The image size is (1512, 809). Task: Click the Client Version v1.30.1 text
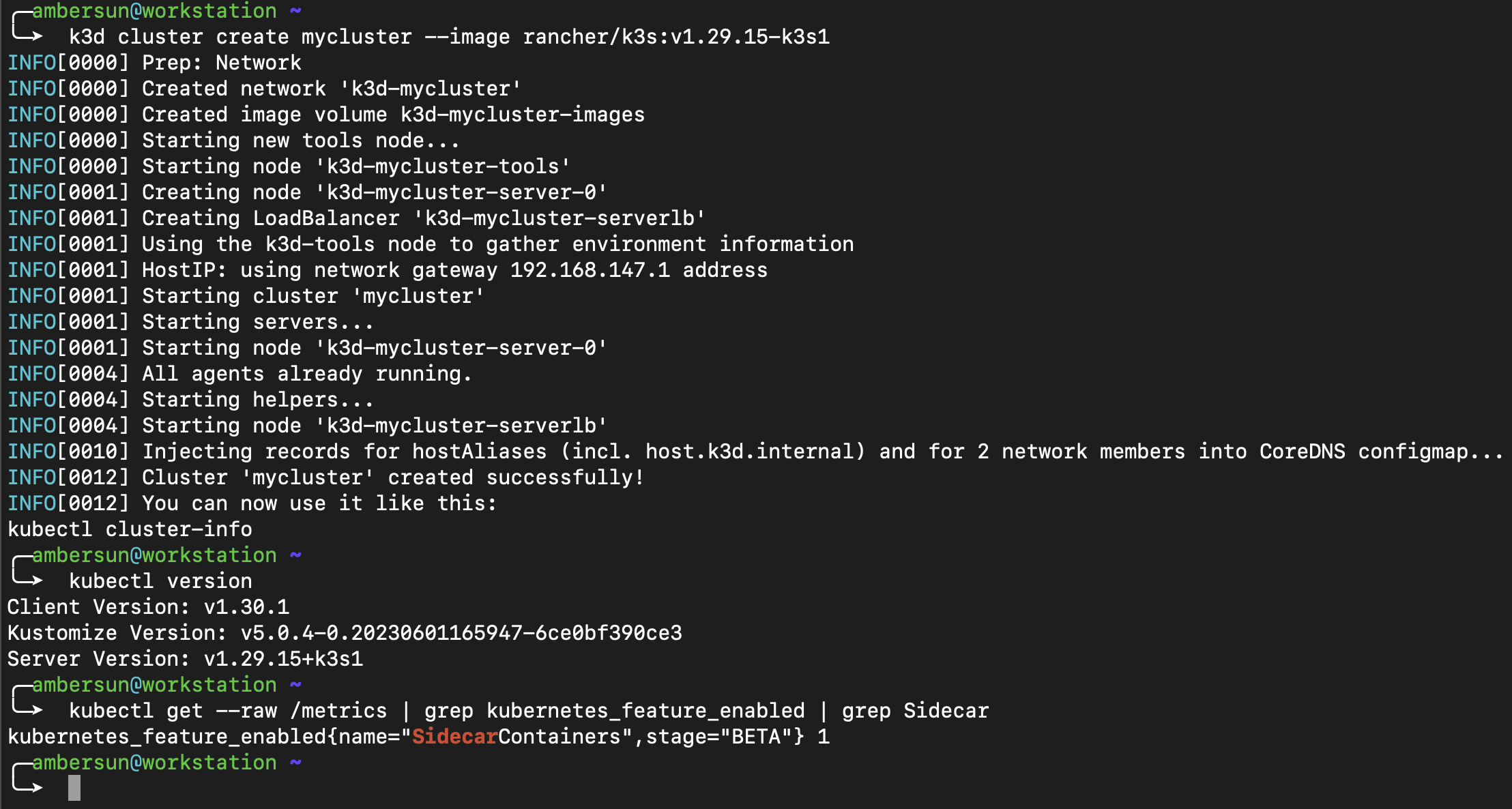click(148, 607)
